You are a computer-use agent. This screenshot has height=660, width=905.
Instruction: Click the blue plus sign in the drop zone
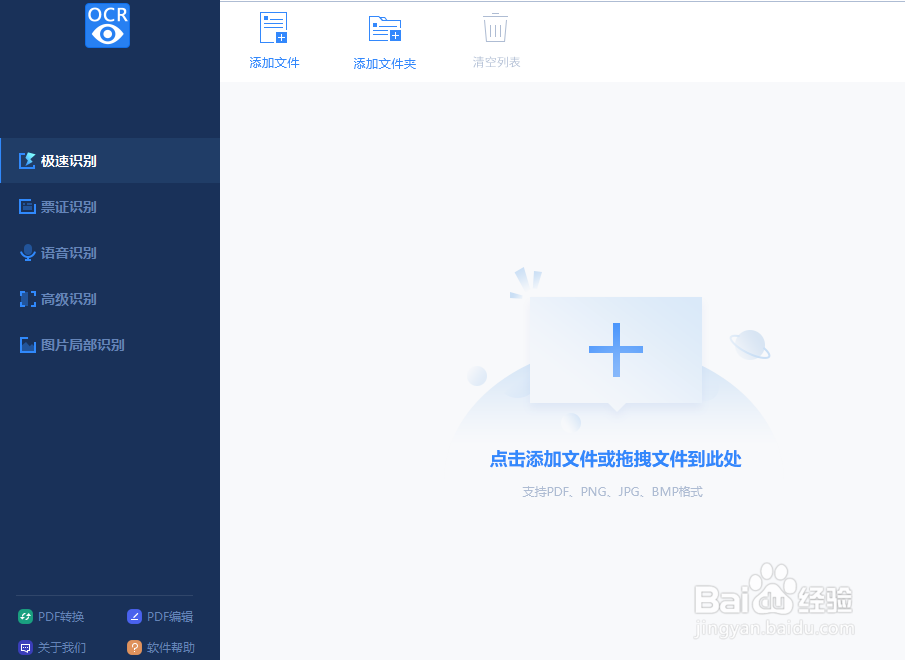[x=616, y=350]
